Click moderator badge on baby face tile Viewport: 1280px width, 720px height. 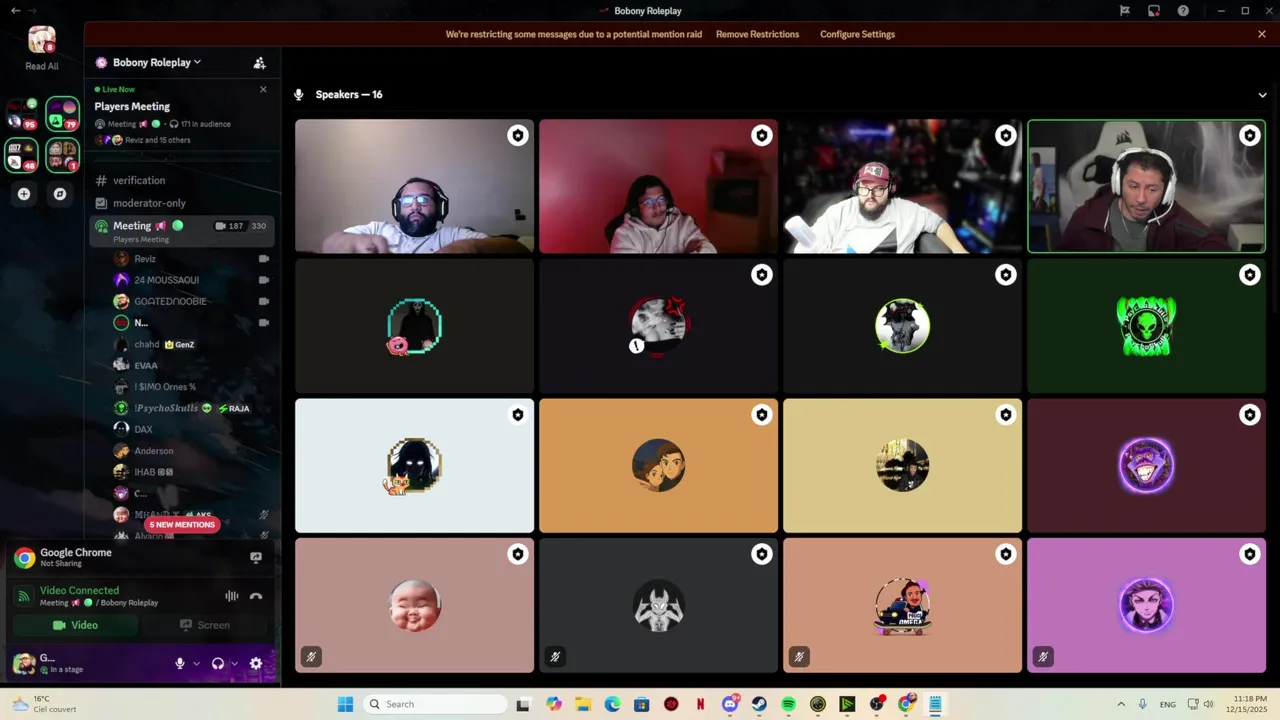click(517, 554)
